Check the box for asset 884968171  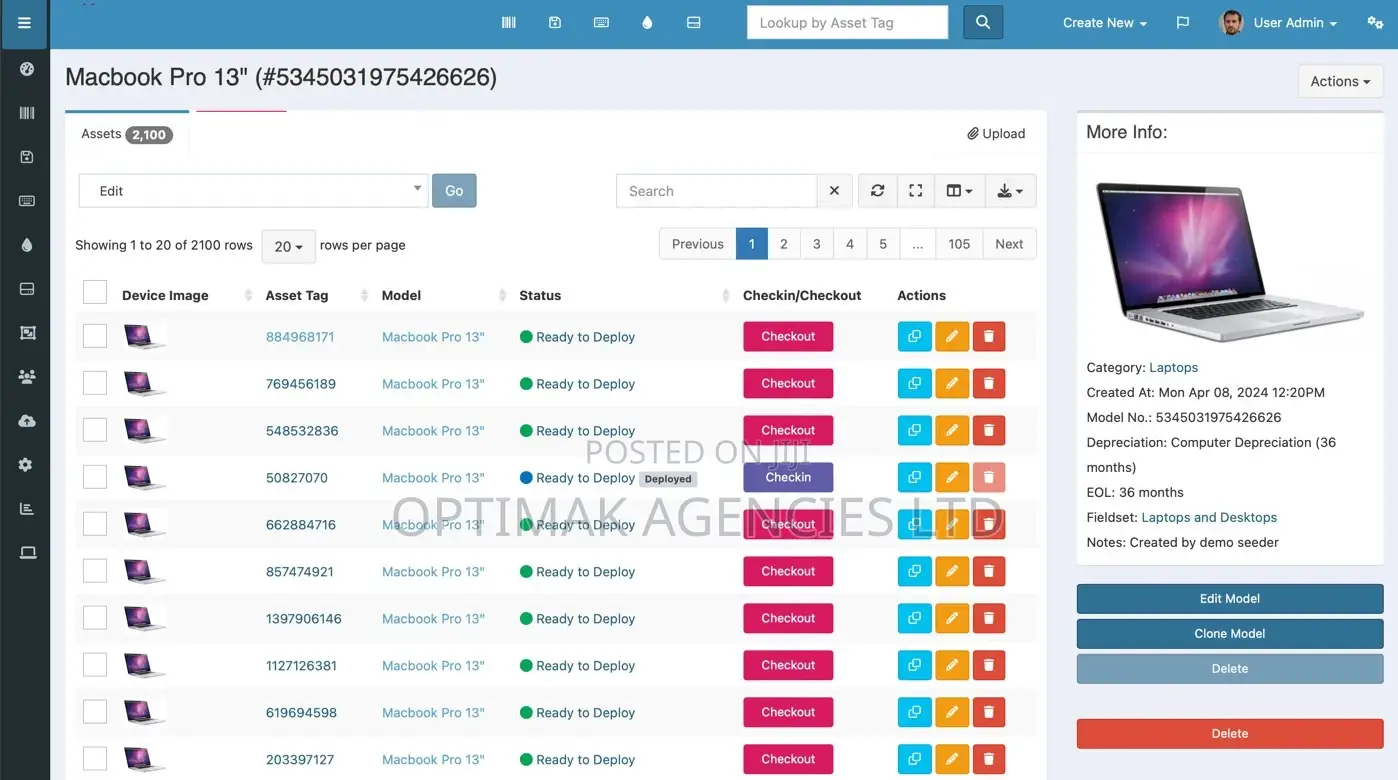tap(95, 336)
